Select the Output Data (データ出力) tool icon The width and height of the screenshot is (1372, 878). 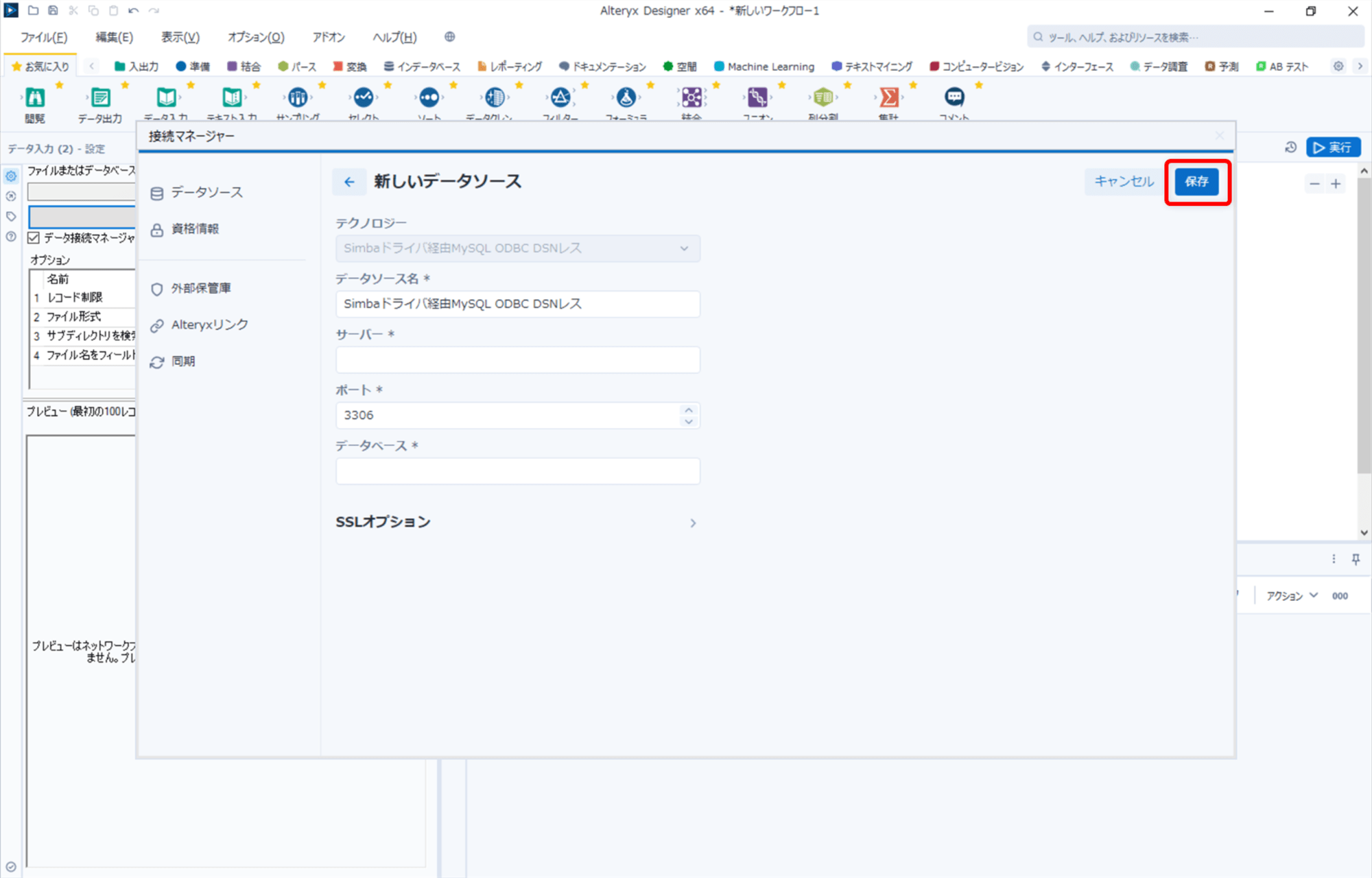100,97
